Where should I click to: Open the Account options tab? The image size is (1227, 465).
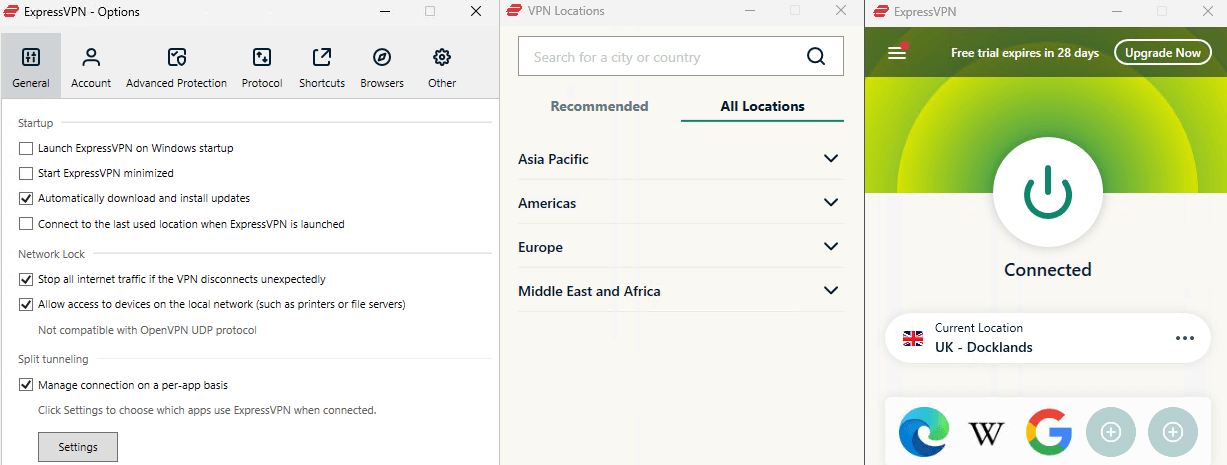click(x=91, y=66)
